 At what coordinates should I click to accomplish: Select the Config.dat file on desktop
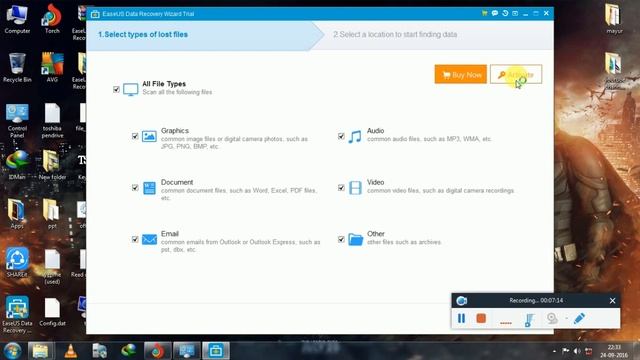[x=52, y=312]
